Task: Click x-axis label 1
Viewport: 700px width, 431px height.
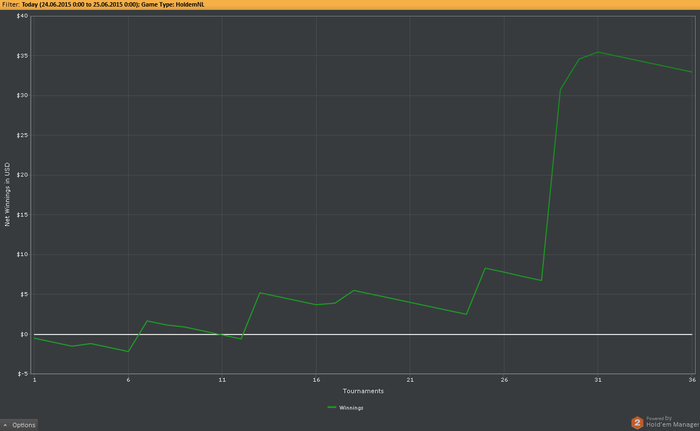Action: 34,380
